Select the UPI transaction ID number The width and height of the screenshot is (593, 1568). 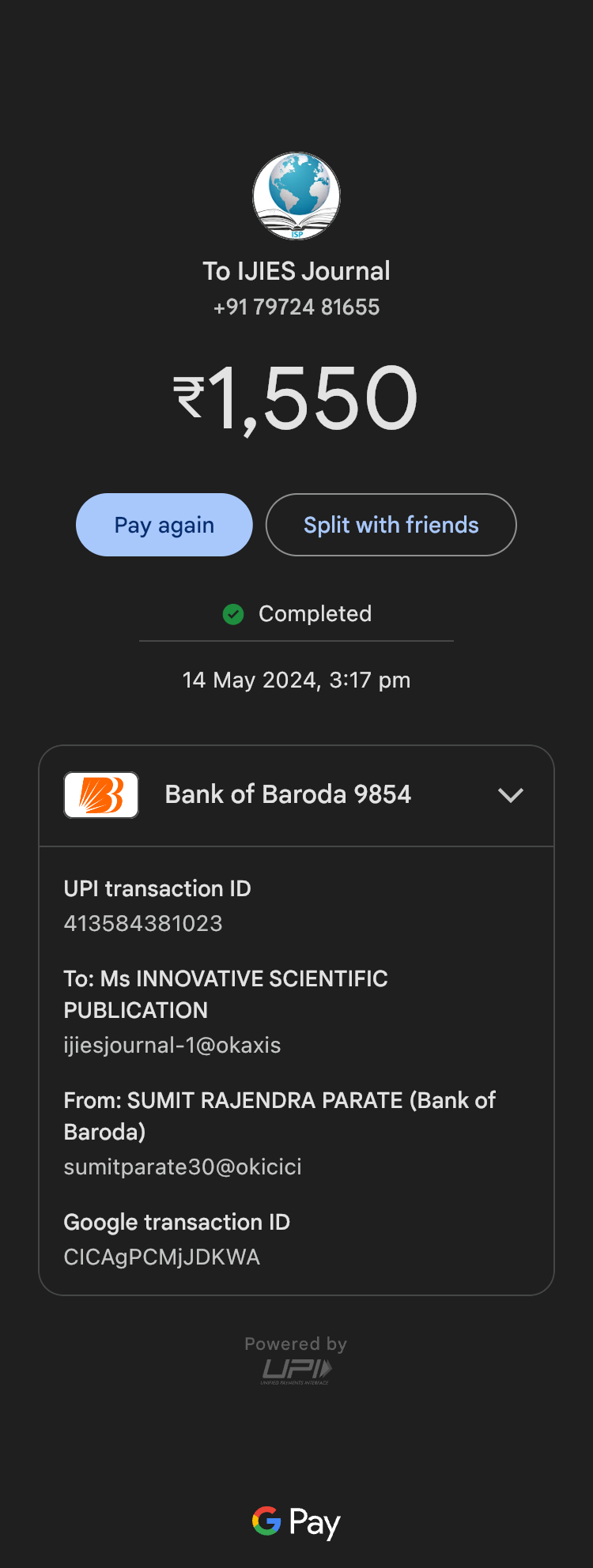click(143, 923)
